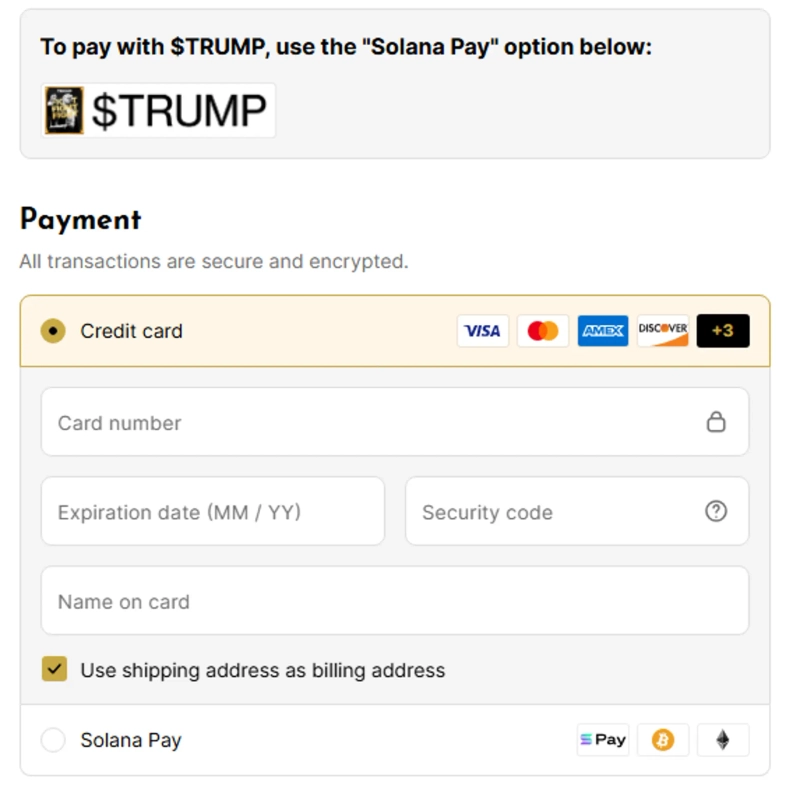Screen dimensions: 800x793
Task: Click the Visa card icon
Action: (483, 331)
